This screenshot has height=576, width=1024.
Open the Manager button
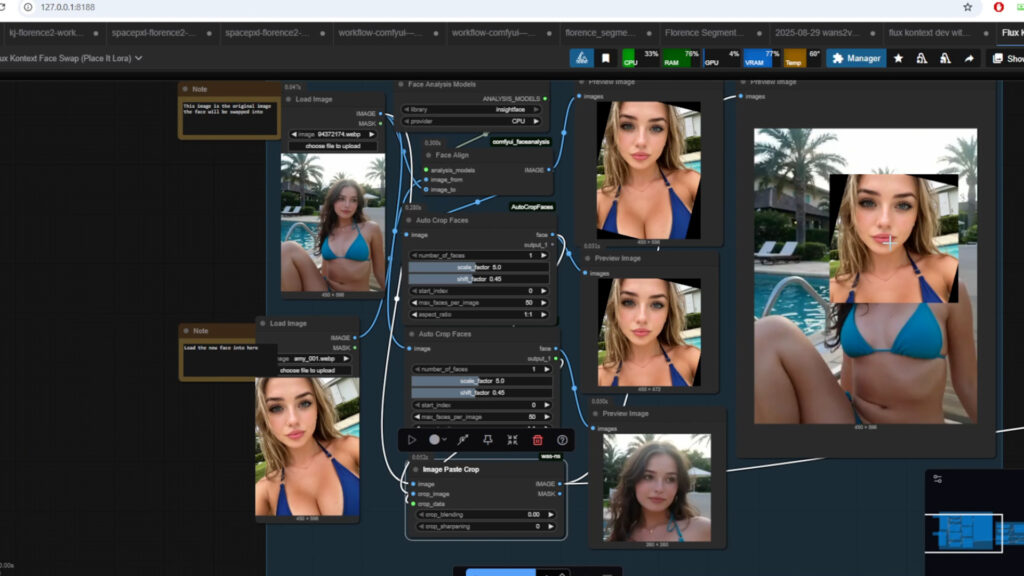[855, 59]
